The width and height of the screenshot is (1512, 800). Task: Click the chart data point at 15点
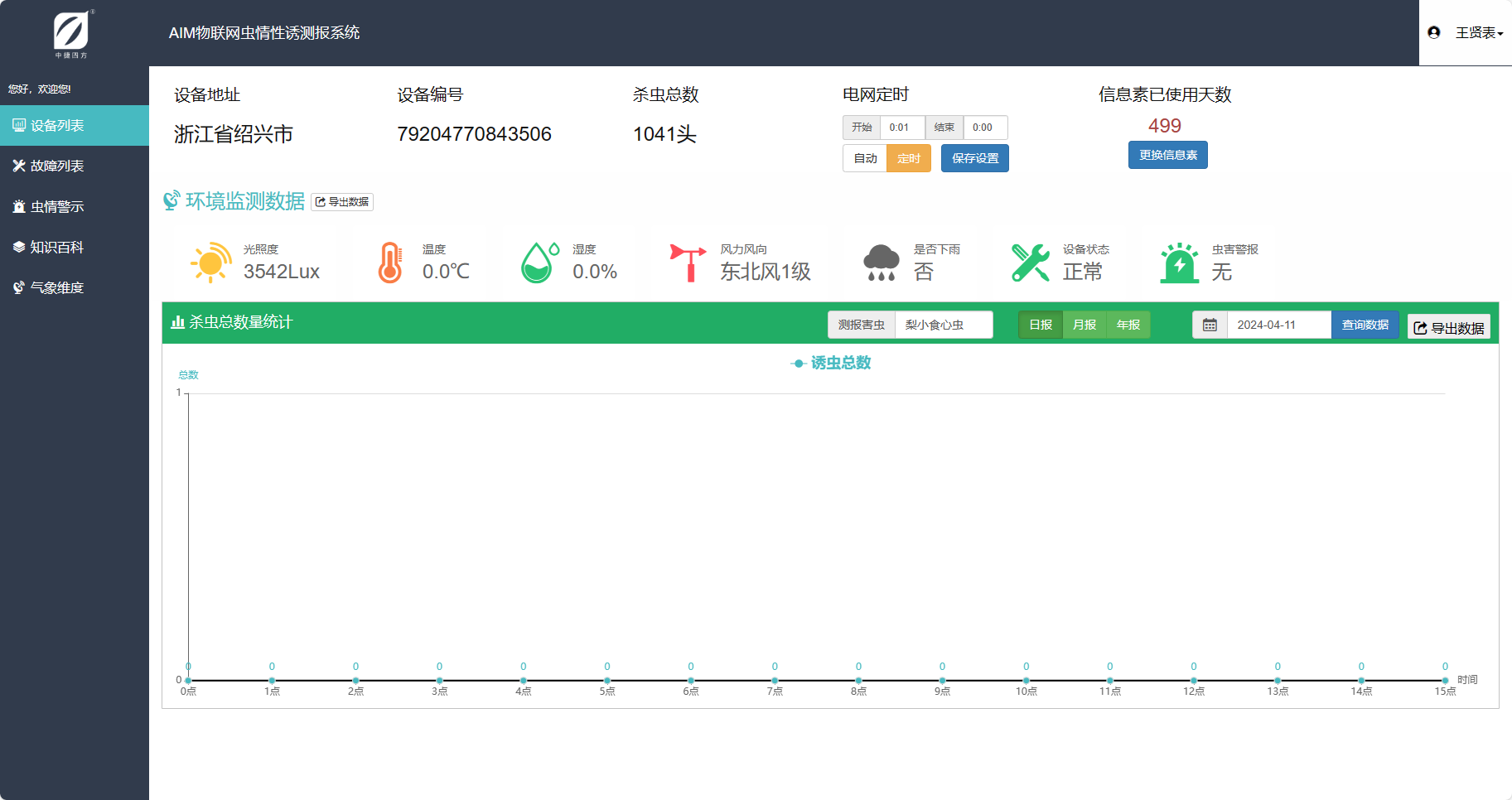click(1445, 681)
